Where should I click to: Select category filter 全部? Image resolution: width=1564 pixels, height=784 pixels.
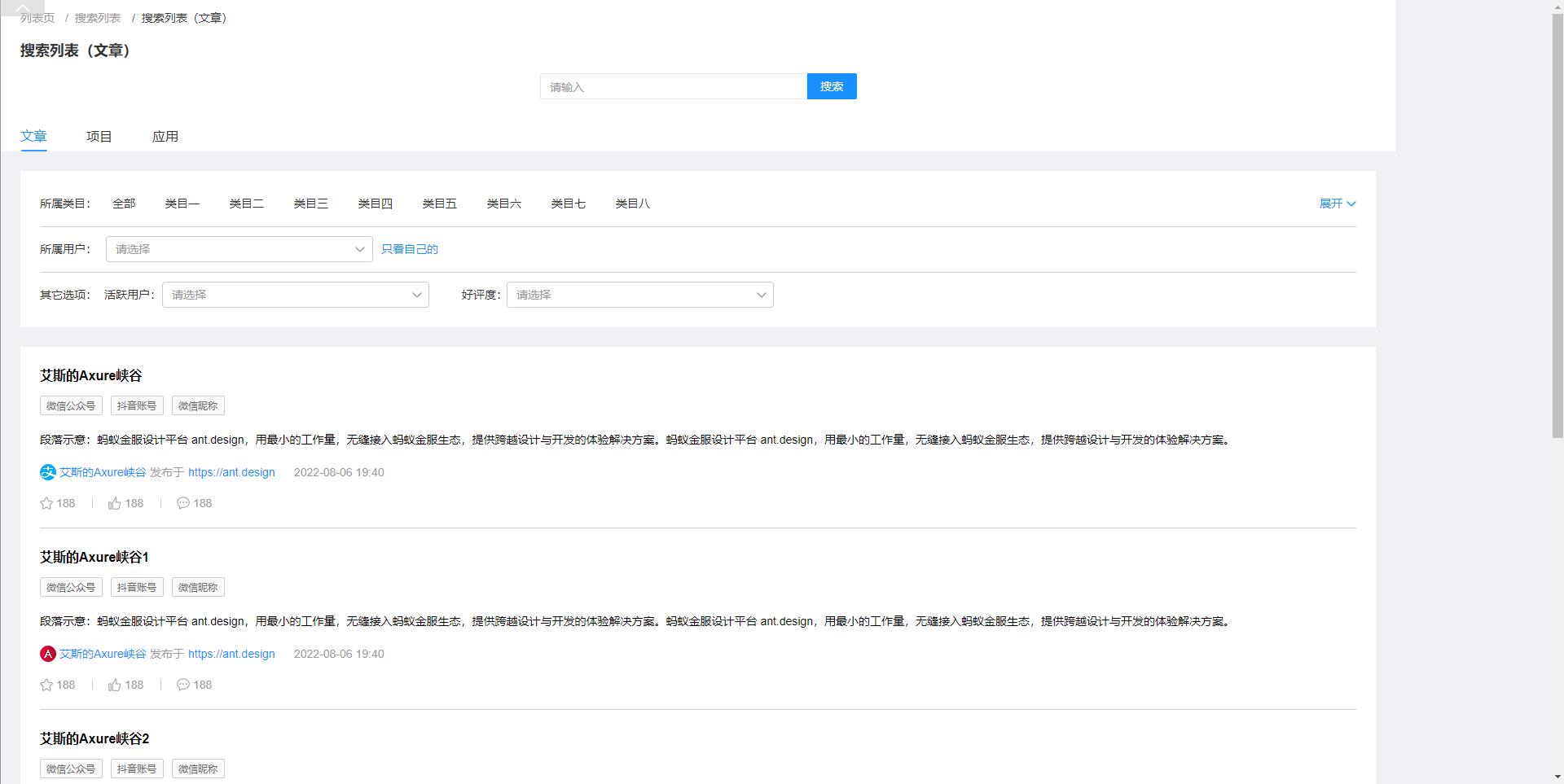click(x=124, y=204)
